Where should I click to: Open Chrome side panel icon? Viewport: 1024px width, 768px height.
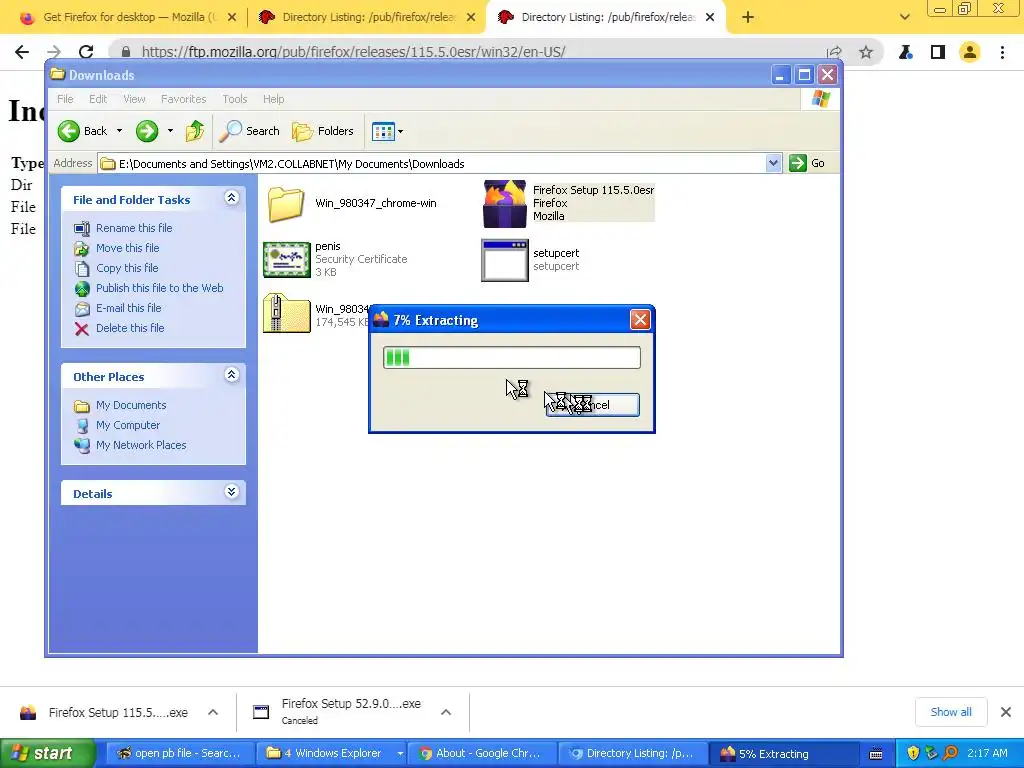point(938,52)
